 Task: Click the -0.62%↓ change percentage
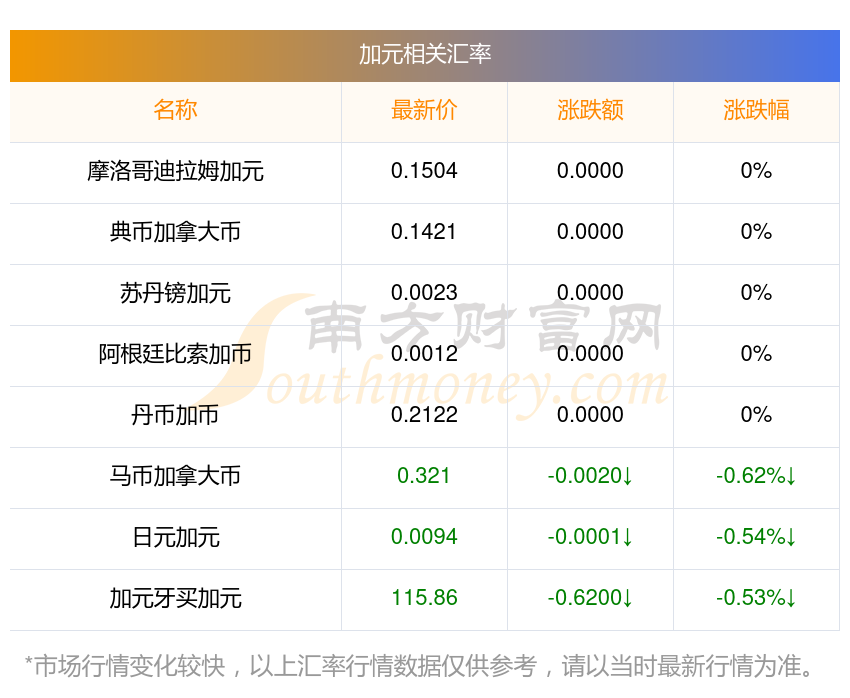757,477
